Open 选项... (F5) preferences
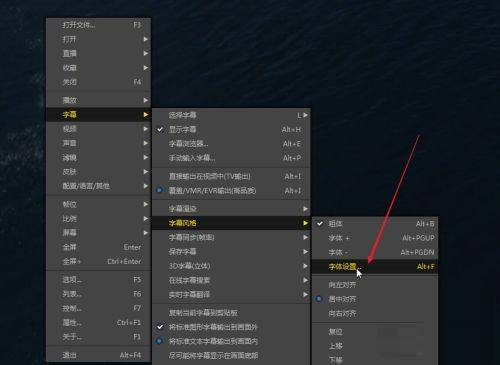 [x=98, y=279]
